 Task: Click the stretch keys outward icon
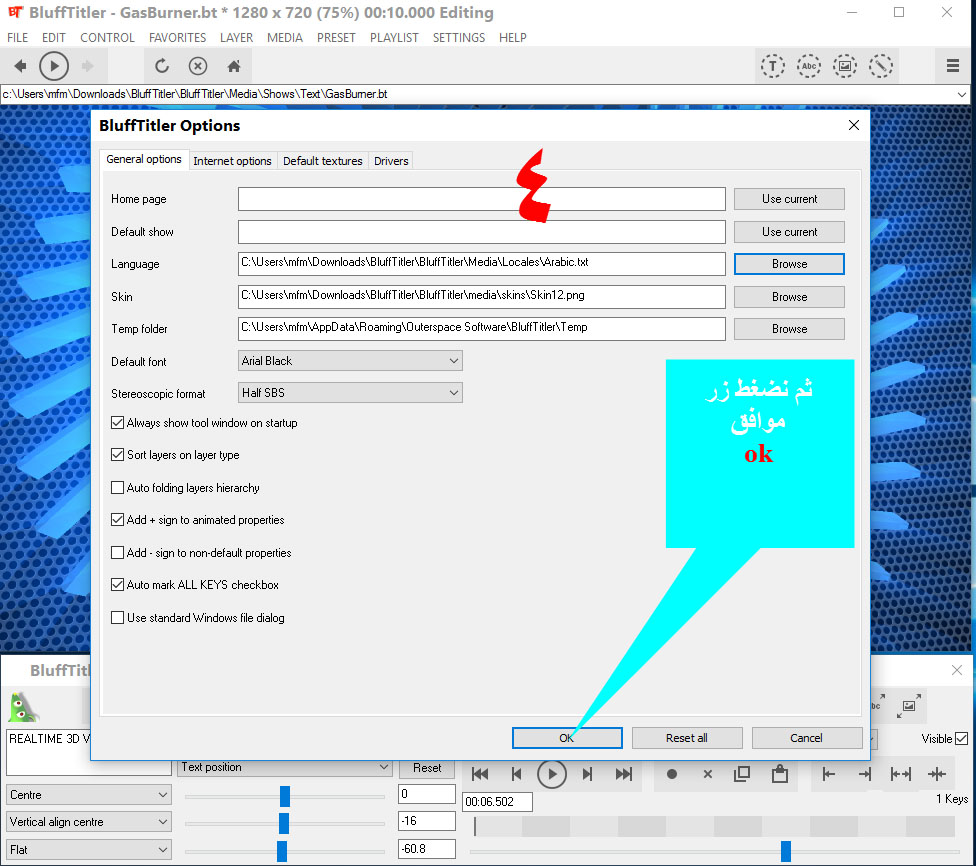coord(901,774)
